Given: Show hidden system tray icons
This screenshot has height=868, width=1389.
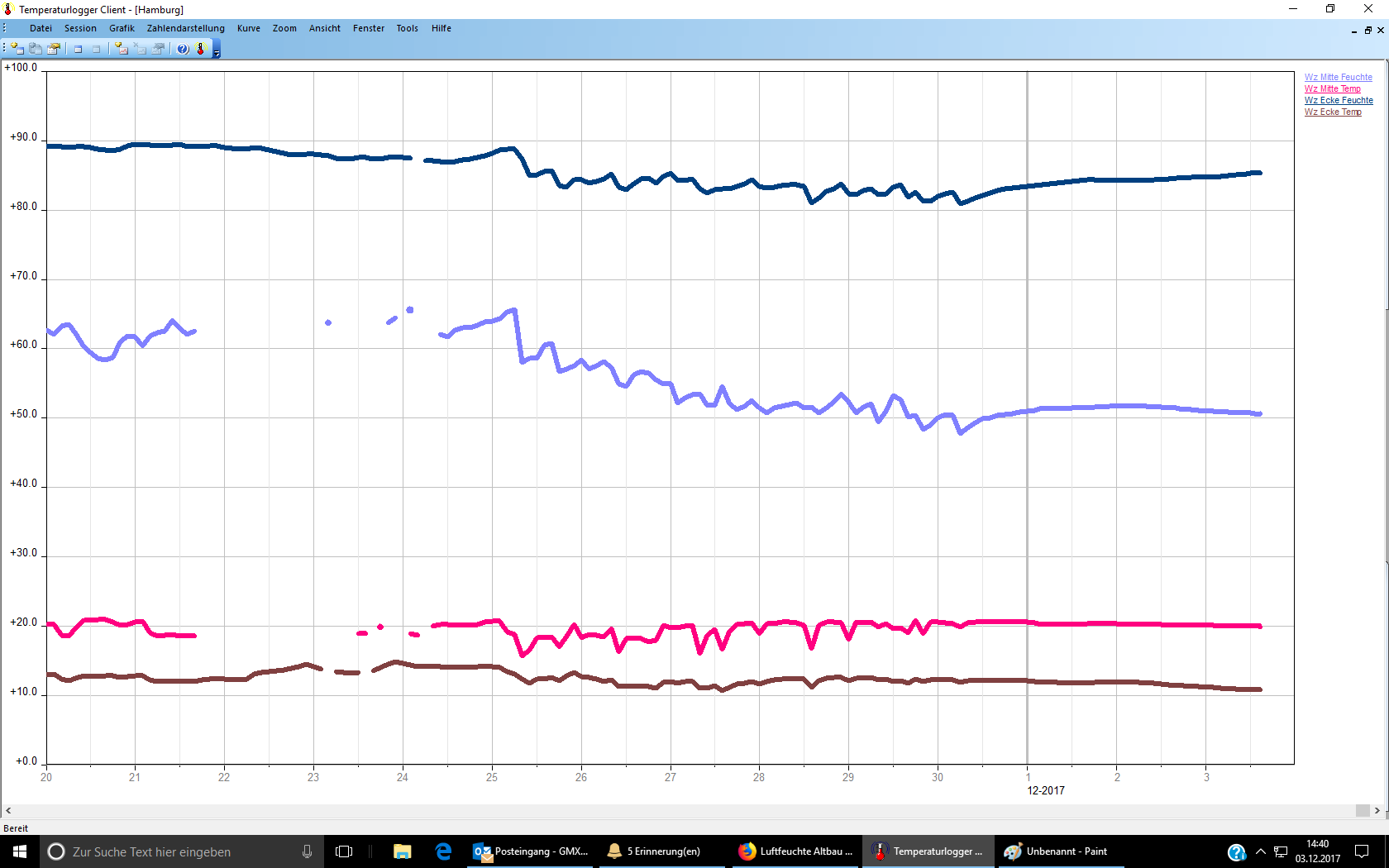Looking at the screenshot, I should tap(1260, 851).
